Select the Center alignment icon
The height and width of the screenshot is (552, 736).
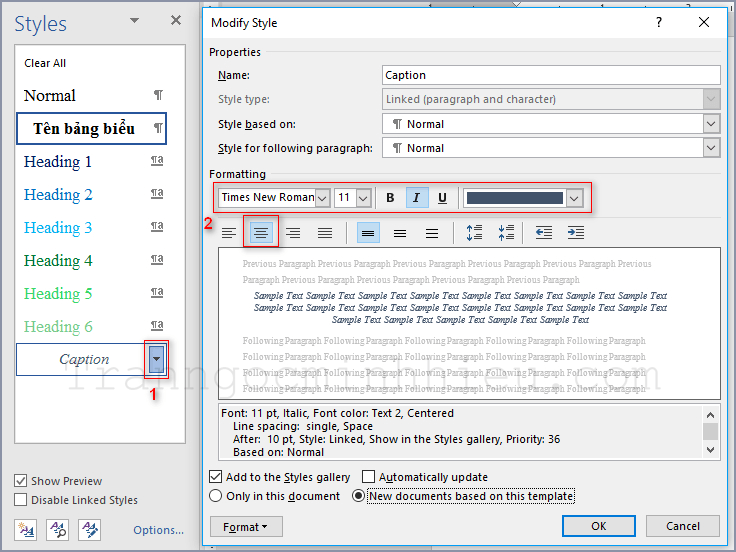(x=261, y=233)
